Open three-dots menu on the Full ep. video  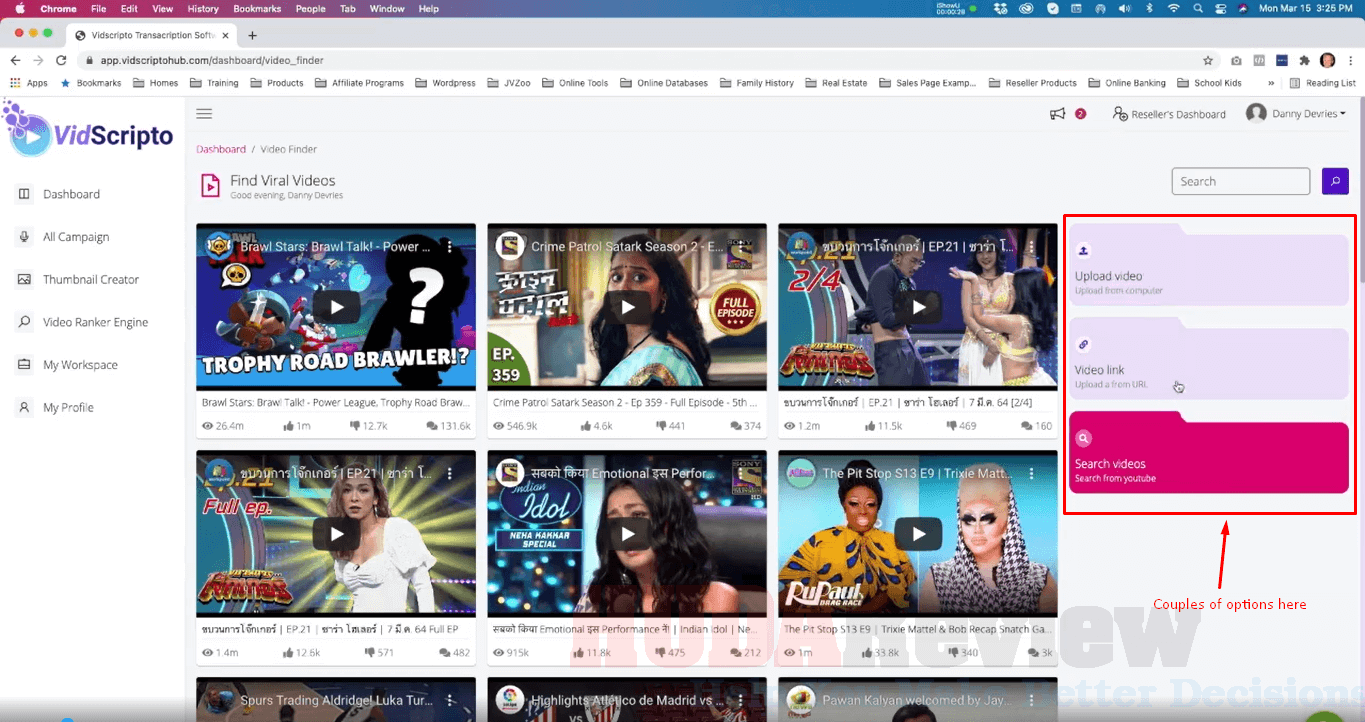point(450,473)
